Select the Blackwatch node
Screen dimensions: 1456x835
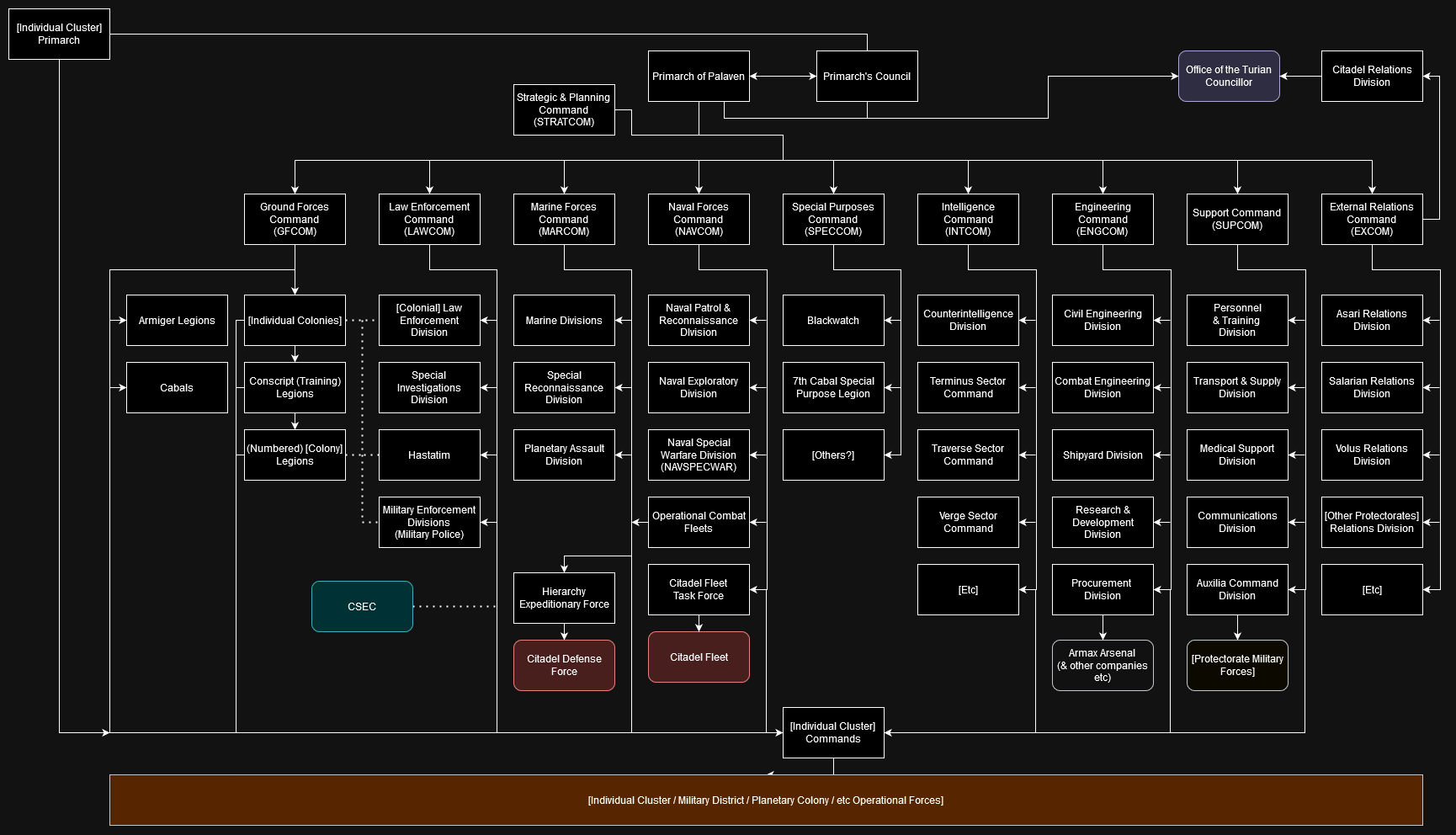pyautogui.click(x=832, y=321)
